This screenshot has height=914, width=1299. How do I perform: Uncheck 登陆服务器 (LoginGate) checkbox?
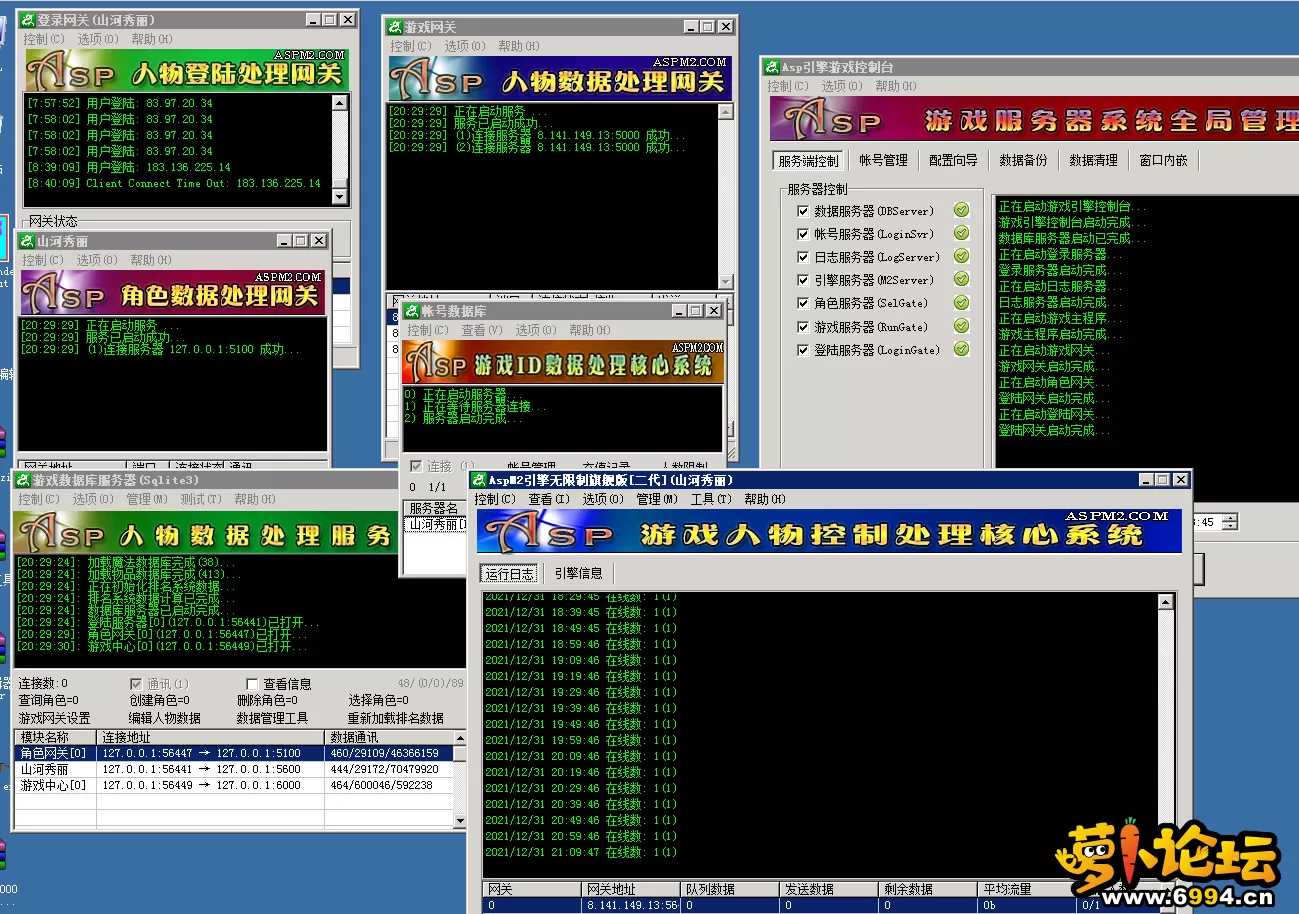[x=803, y=350]
